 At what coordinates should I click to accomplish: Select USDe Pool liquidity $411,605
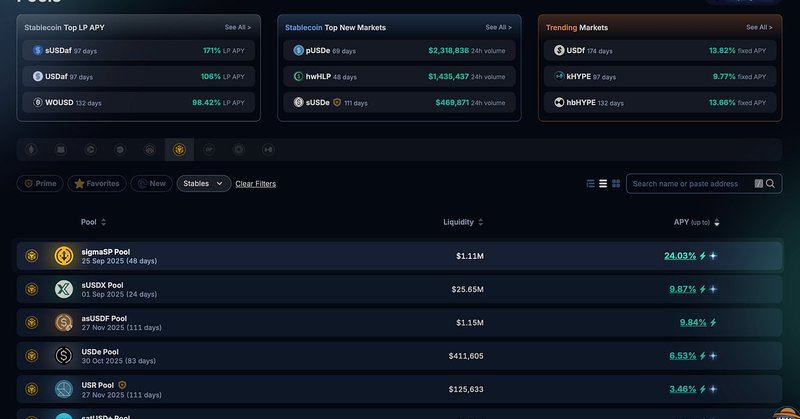[x=466, y=356]
